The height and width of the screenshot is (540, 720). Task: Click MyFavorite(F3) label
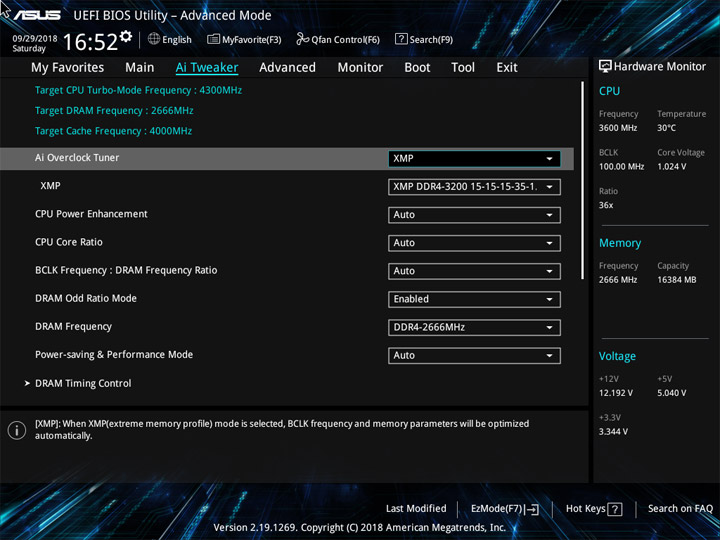coord(252,40)
